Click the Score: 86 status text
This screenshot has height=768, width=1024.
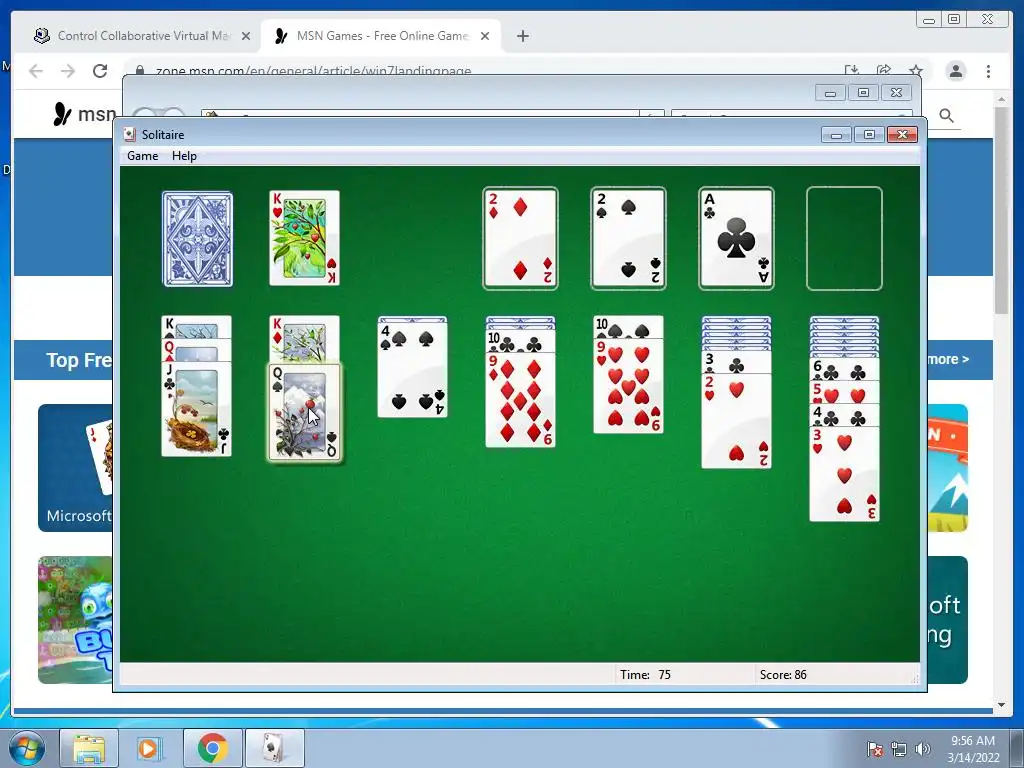(783, 675)
